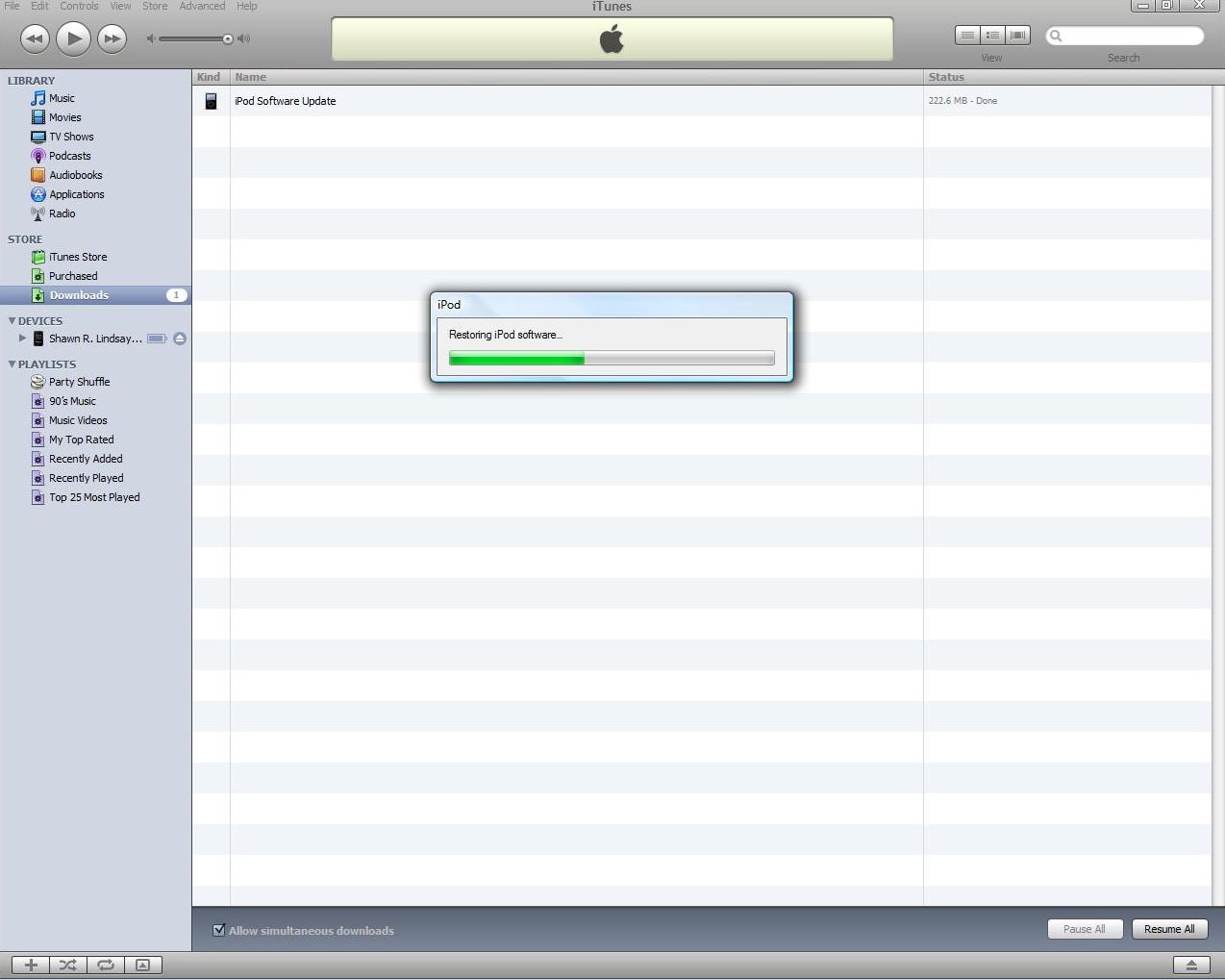Create a new playlist with the plus button

(30, 965)
